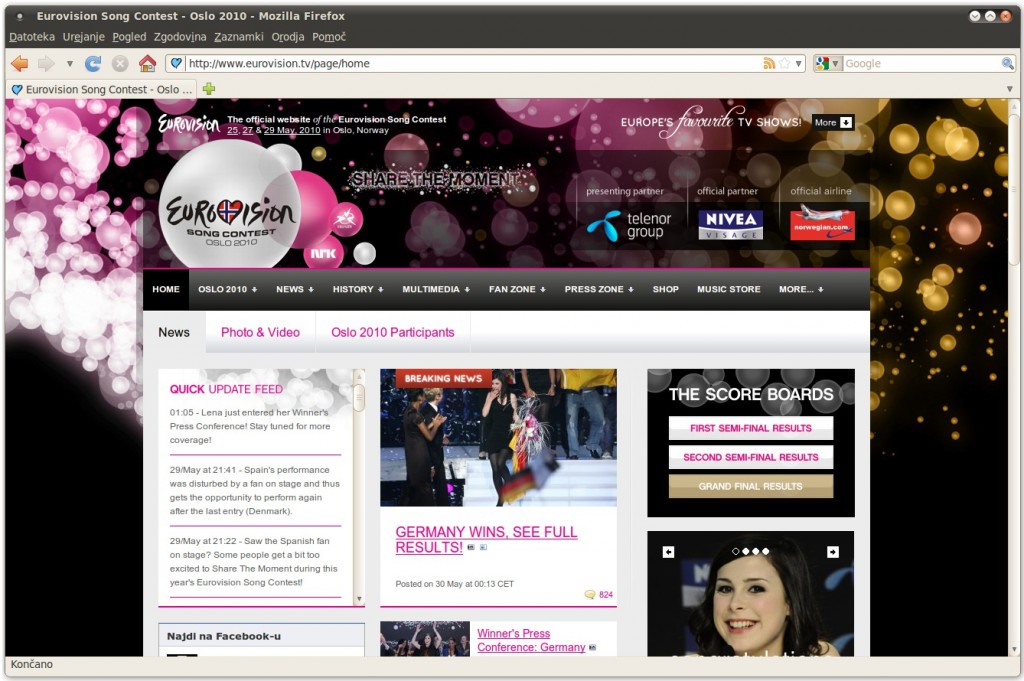The height and width of the screenshot is (681, 1024).
Task: Click the URL address field
Action: click(473, 63)
